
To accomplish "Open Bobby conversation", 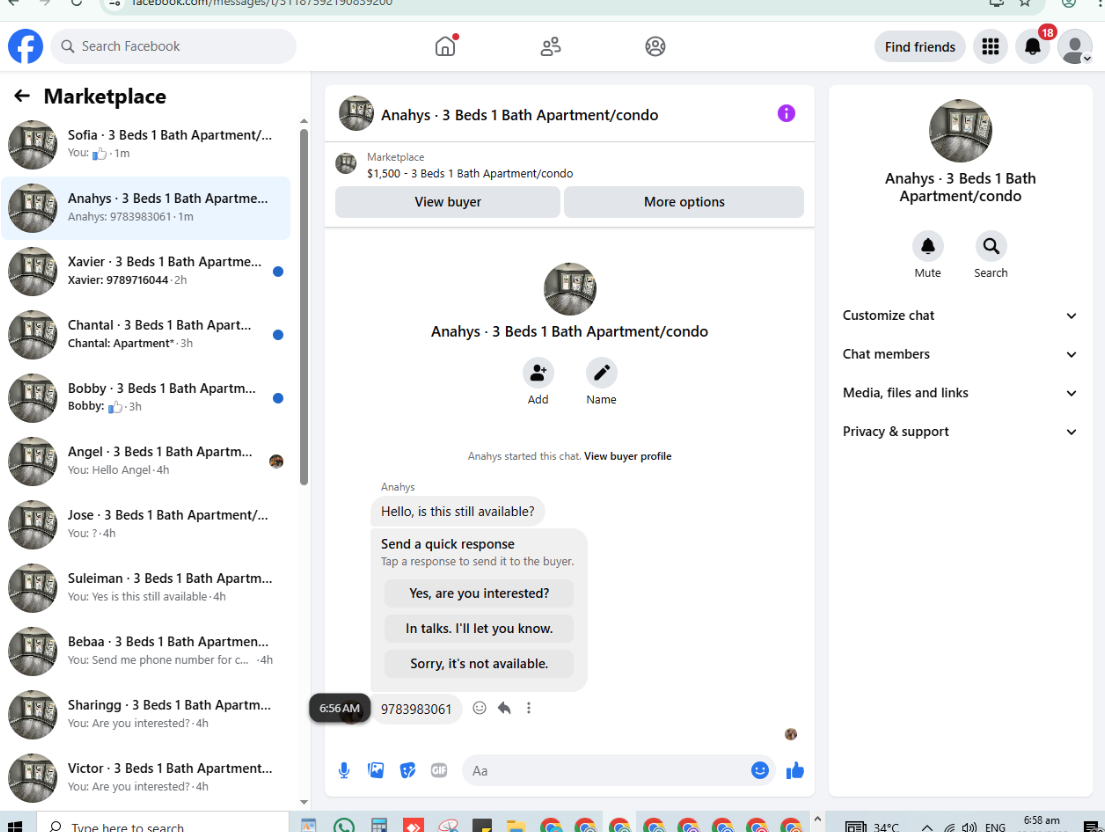I will click(146, 398).
